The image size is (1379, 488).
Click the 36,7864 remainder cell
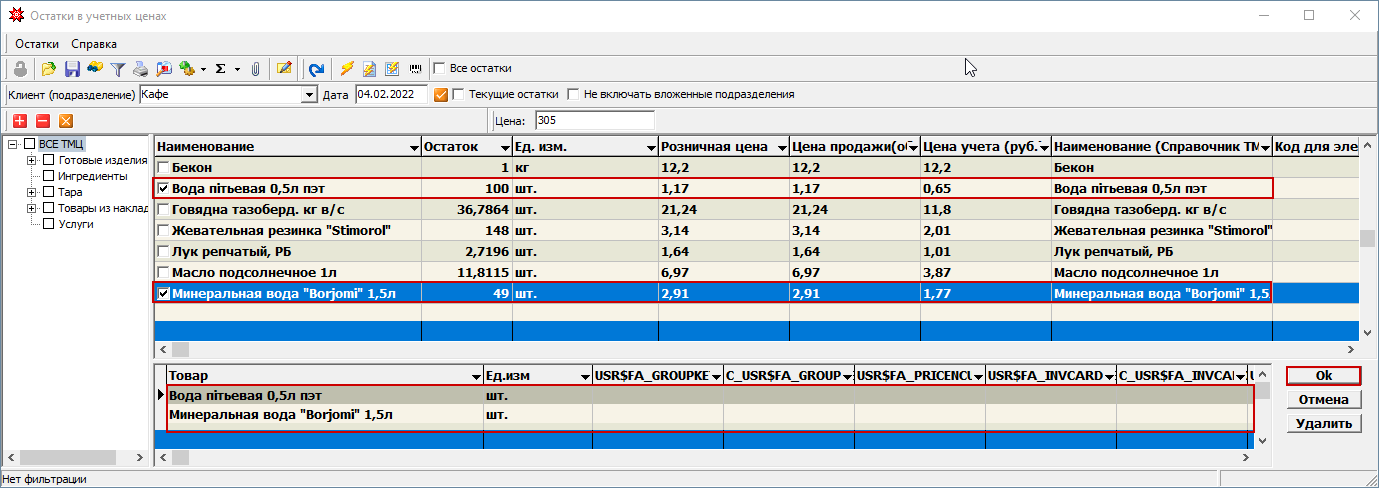click(466, 209)
